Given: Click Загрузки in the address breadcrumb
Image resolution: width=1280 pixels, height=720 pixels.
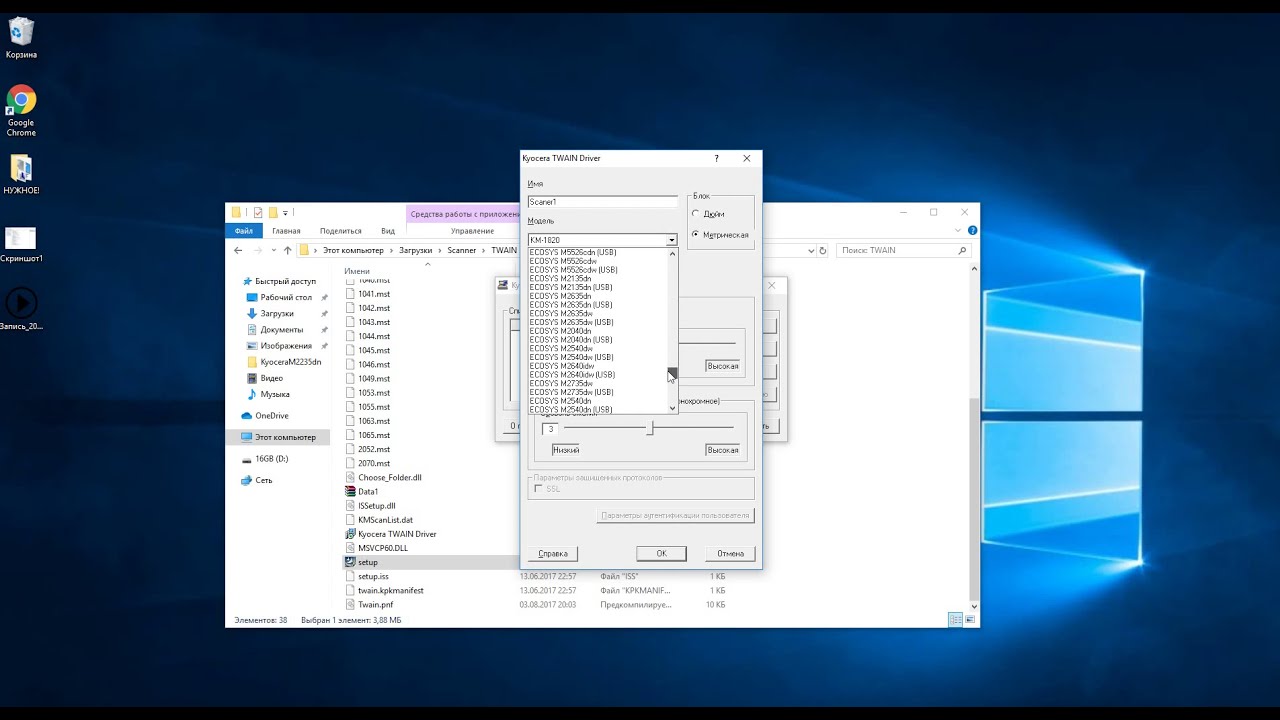Looking at the screenshot, I should pos(416,250).
